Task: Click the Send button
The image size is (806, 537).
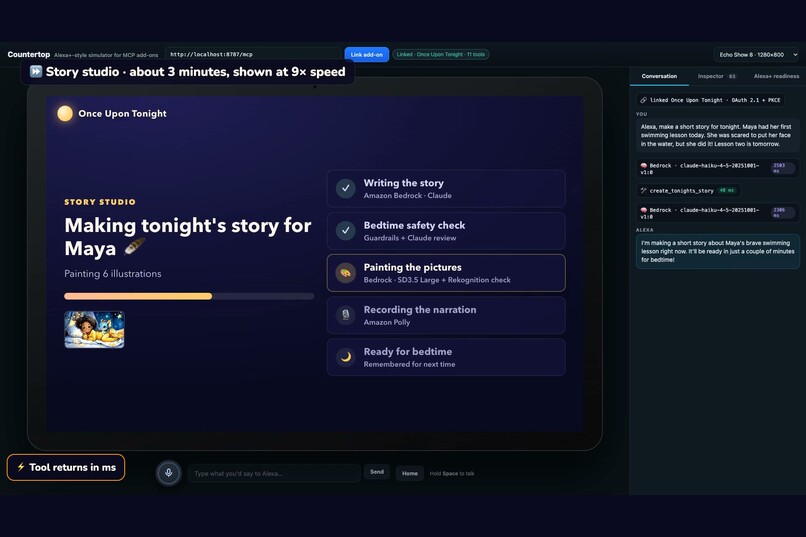Action: (x=377, y=472)
